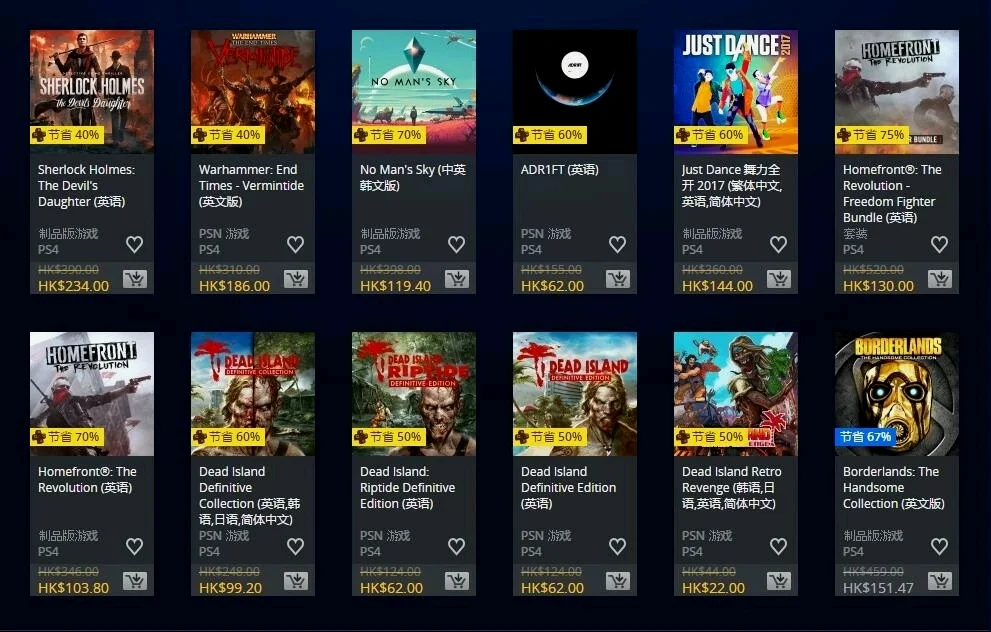This screenshot has width=991, height=632.
Task: Toggle wishlist heart for ADR1FT
Action: click(x=617, y=244)
